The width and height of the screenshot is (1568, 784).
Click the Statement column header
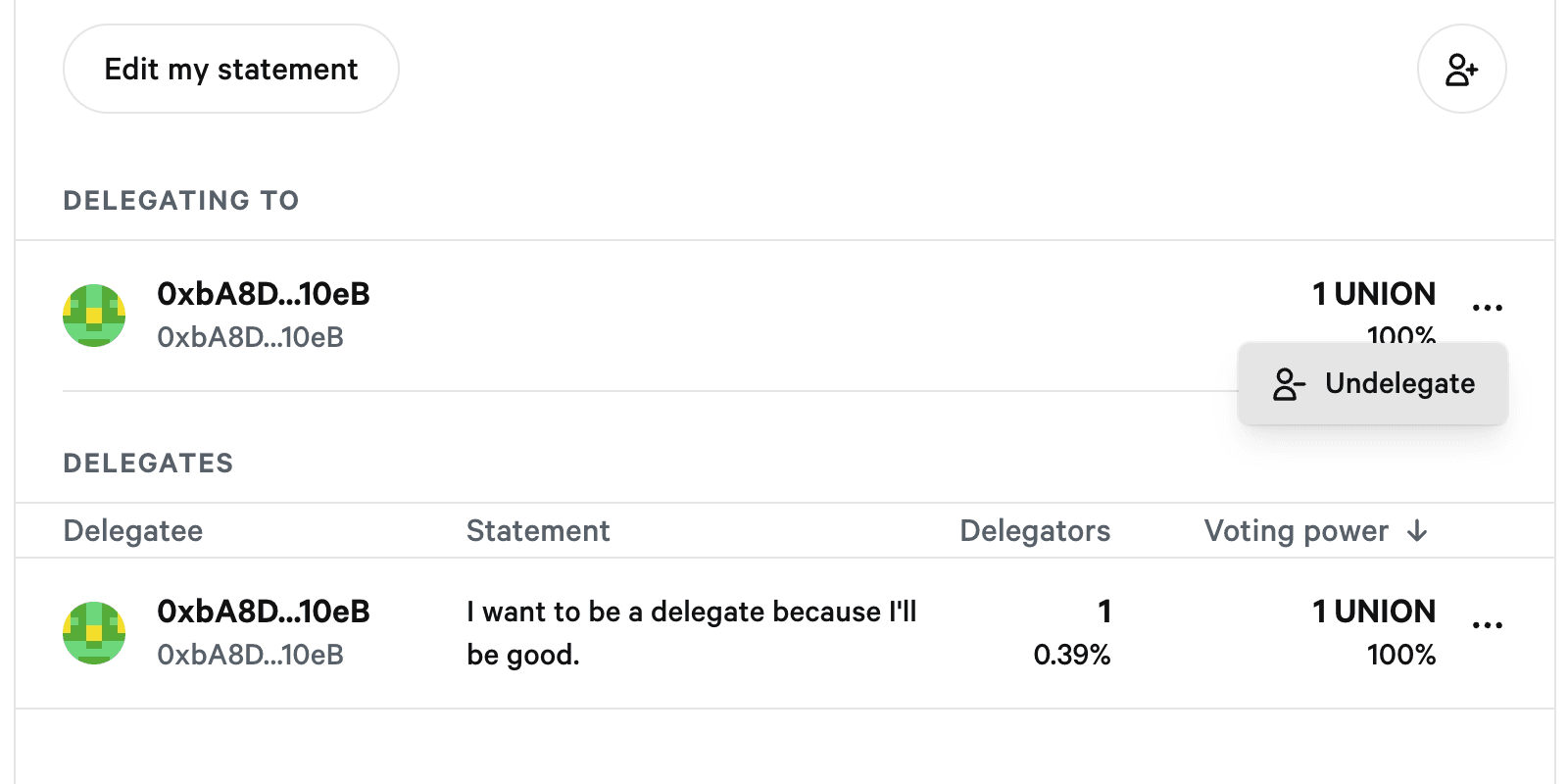pyautogui.click(x=538, y=531)
